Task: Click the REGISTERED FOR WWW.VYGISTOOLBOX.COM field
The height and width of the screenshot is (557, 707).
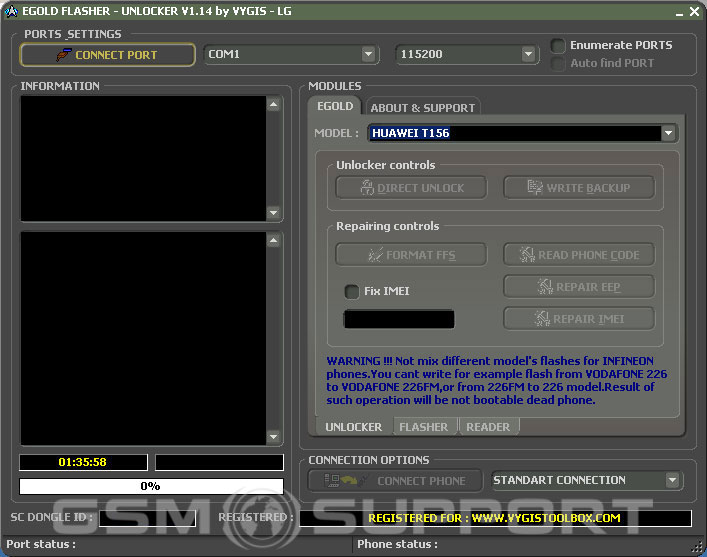Action: click(495, 518)
